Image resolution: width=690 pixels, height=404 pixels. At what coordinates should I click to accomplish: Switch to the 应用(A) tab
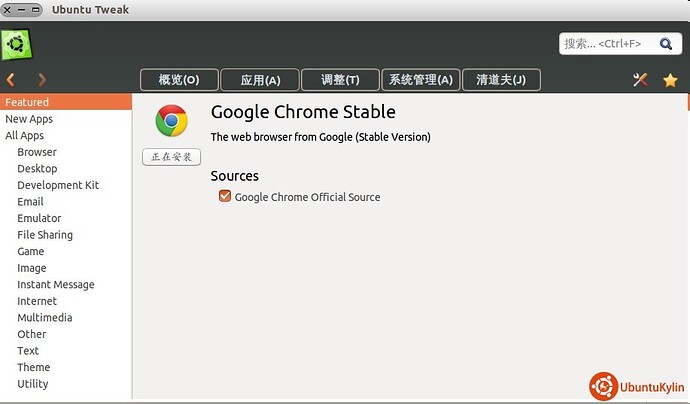260,80
